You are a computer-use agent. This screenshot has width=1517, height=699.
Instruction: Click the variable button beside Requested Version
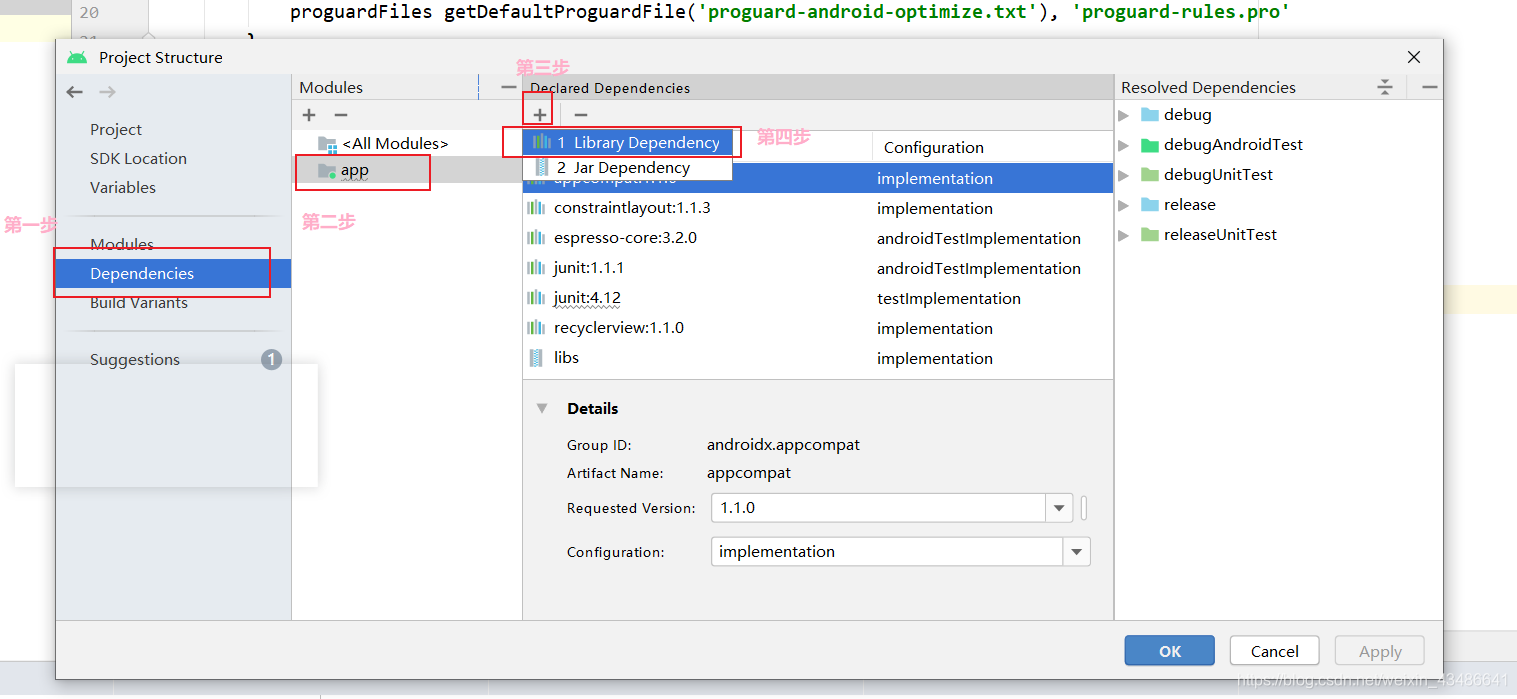(1084, 508)
